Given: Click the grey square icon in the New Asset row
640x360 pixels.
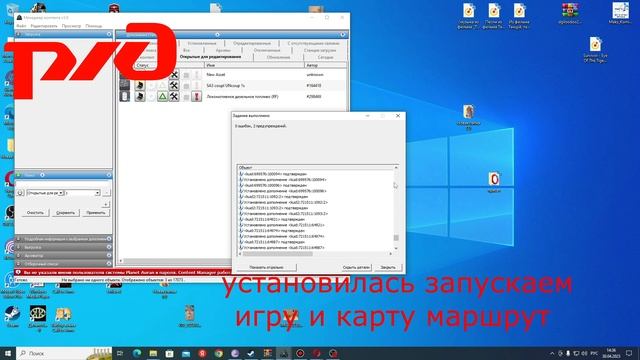Looking at the screenshot, I should 186,75.
